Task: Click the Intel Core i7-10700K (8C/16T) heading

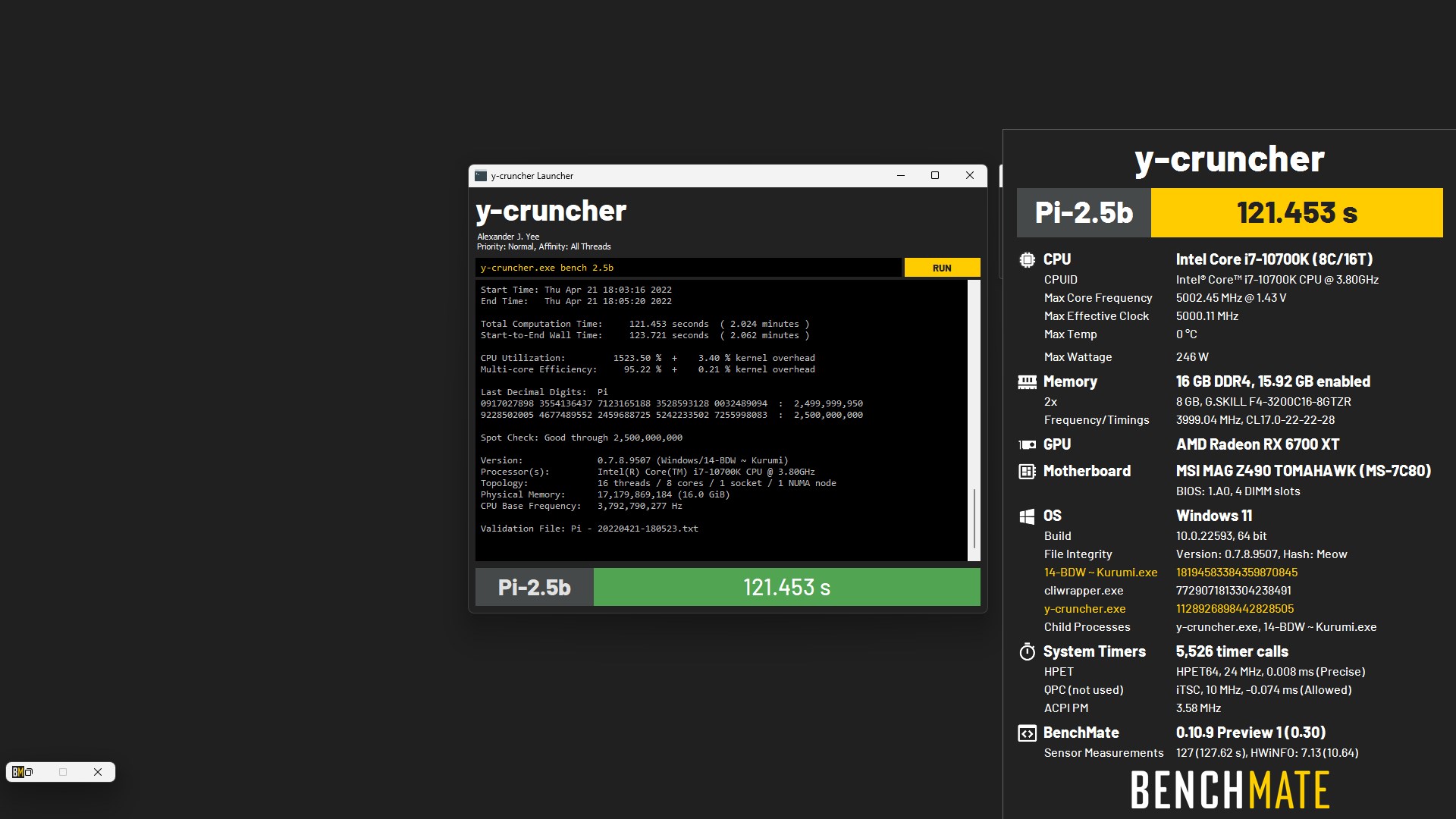Action: [x=1275, y=259]
